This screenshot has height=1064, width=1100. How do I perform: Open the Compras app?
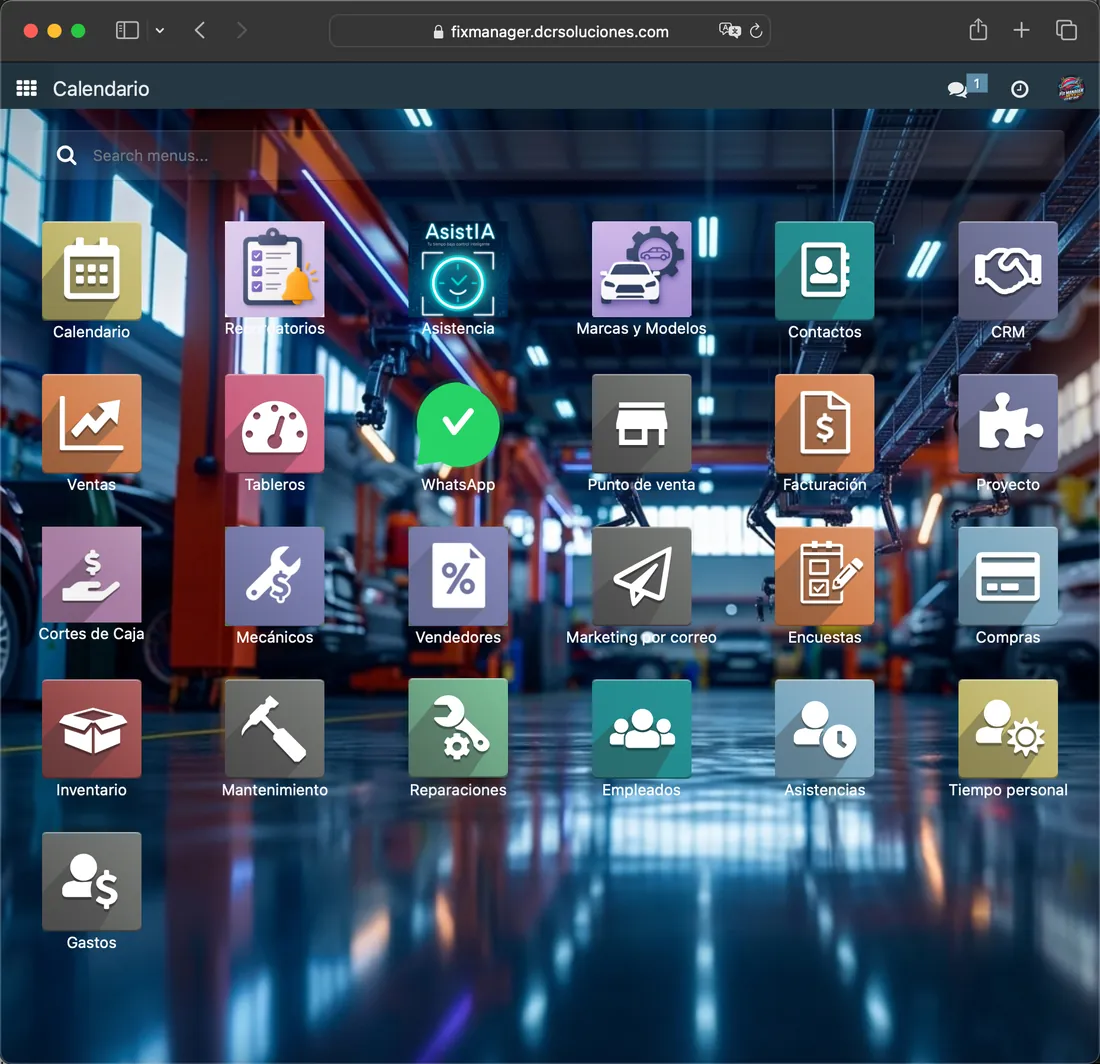point(1008,577)
